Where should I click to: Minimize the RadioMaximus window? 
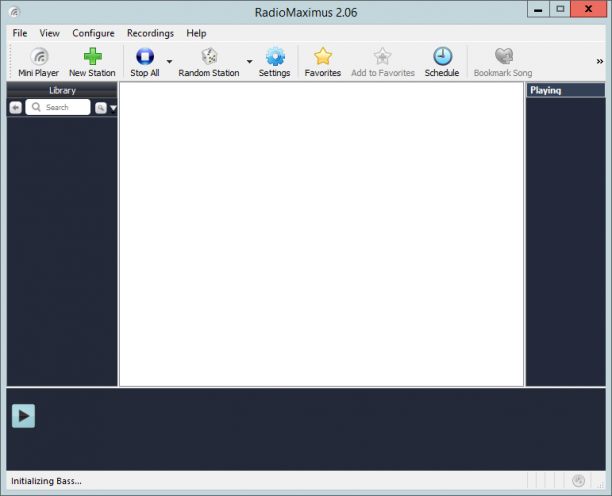point(538,9)
